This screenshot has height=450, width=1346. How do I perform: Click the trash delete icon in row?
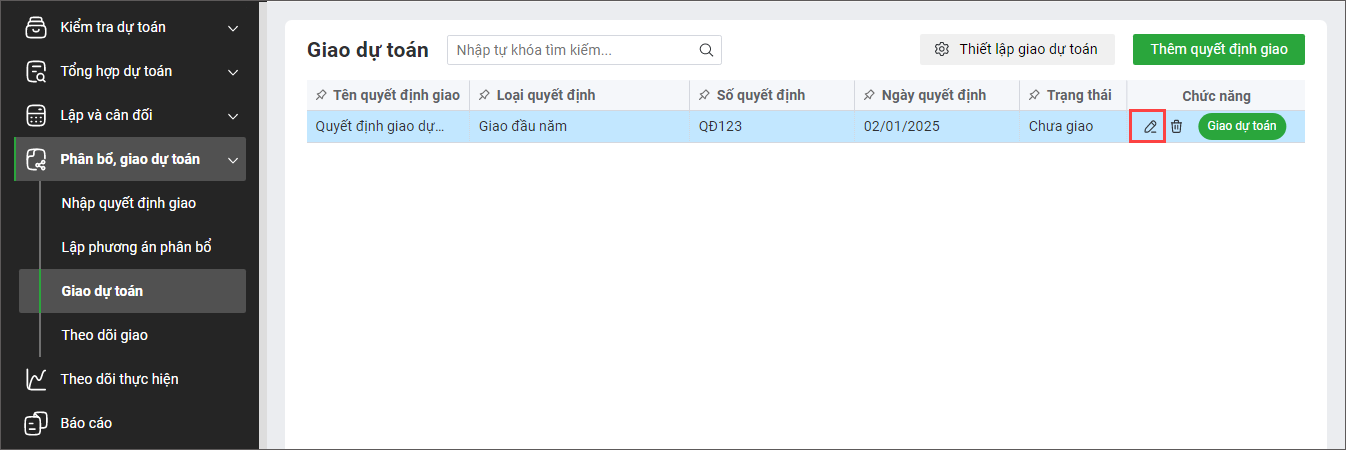[1177, 127]
